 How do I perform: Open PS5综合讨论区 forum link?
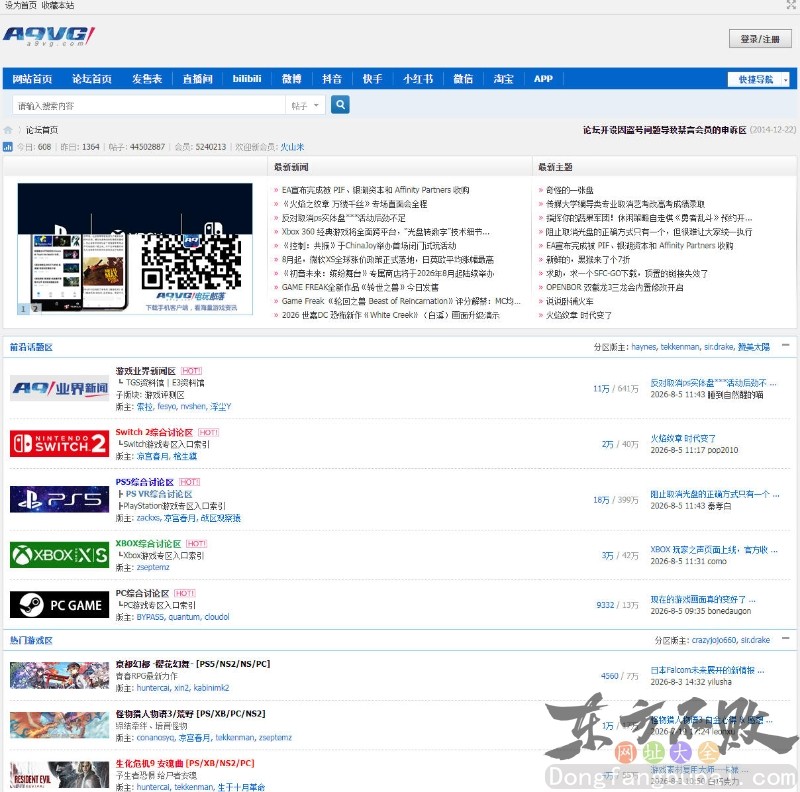click(144, 482)
